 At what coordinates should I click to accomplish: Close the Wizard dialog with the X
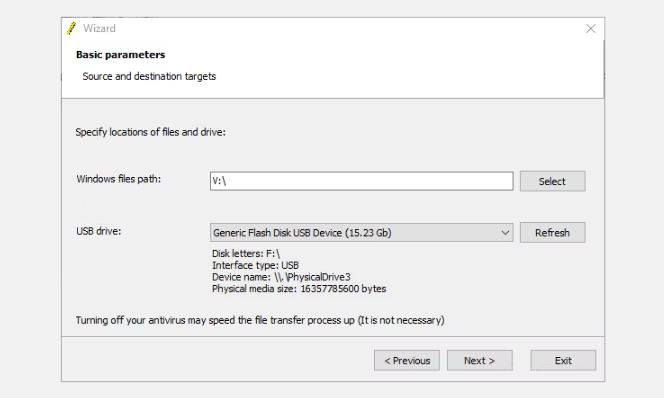tap(590, 28)
